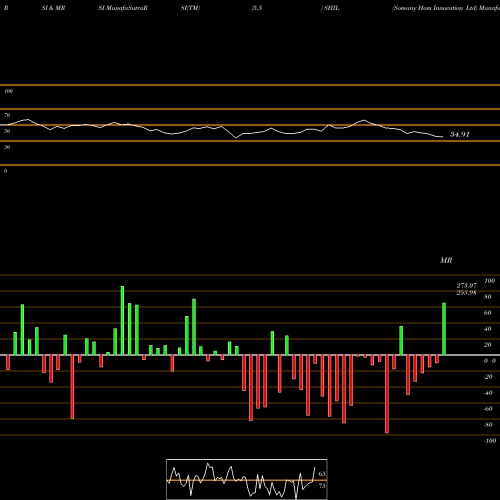The height and width of the screenshot is (500, 500).
Task: Click the 'SI & MR' header text
Action: point(53,8)
